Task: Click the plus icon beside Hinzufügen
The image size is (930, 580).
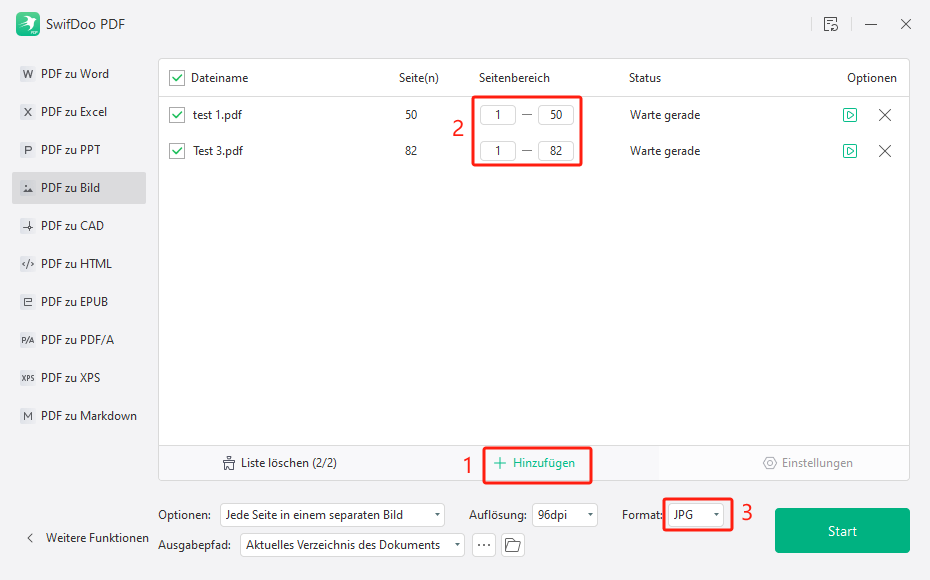Action: [500, 463]
